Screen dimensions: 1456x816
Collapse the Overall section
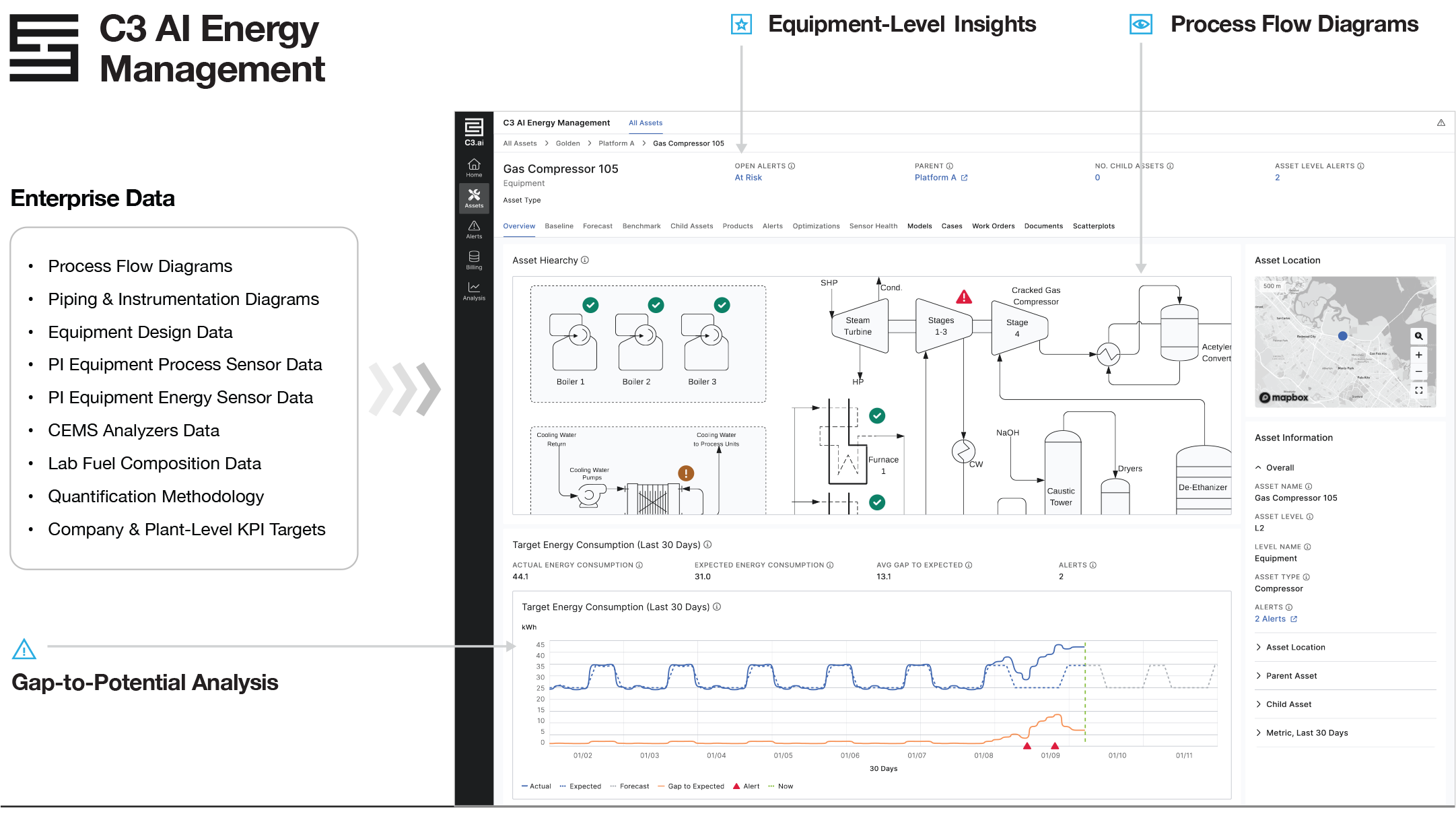tap(1274, 468)
